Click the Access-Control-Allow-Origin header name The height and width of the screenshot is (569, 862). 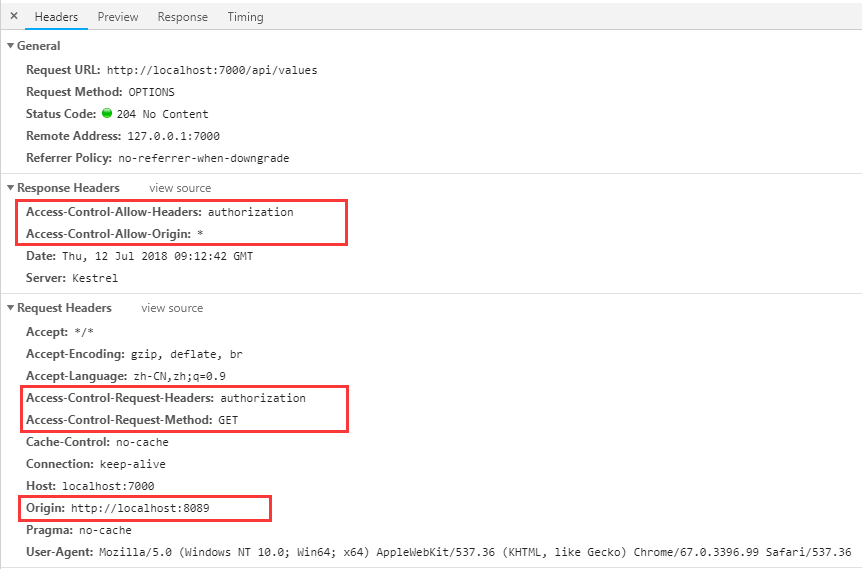(x=108, y=232)
